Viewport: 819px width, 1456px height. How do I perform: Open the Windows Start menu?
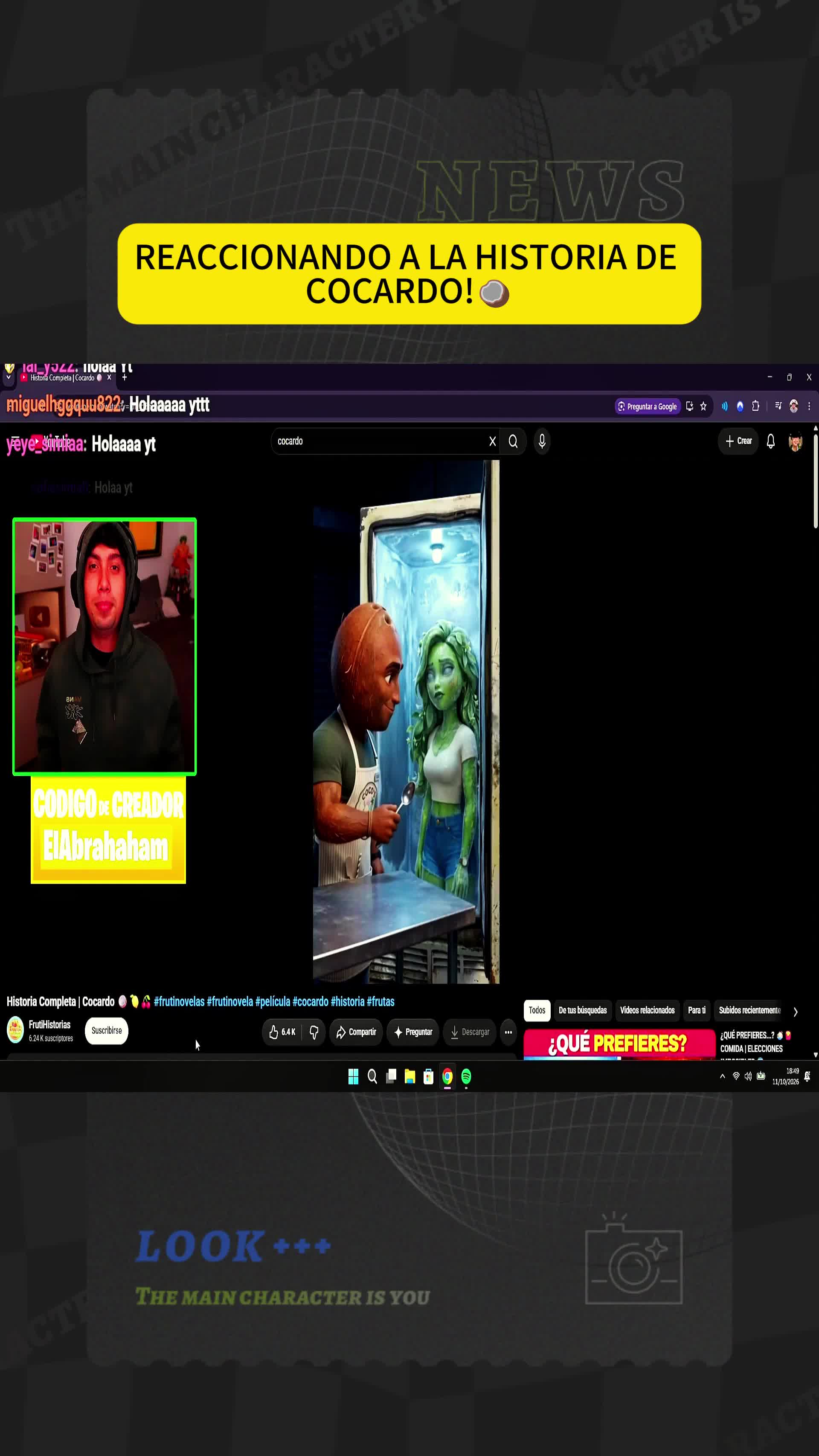point(353,1077)
